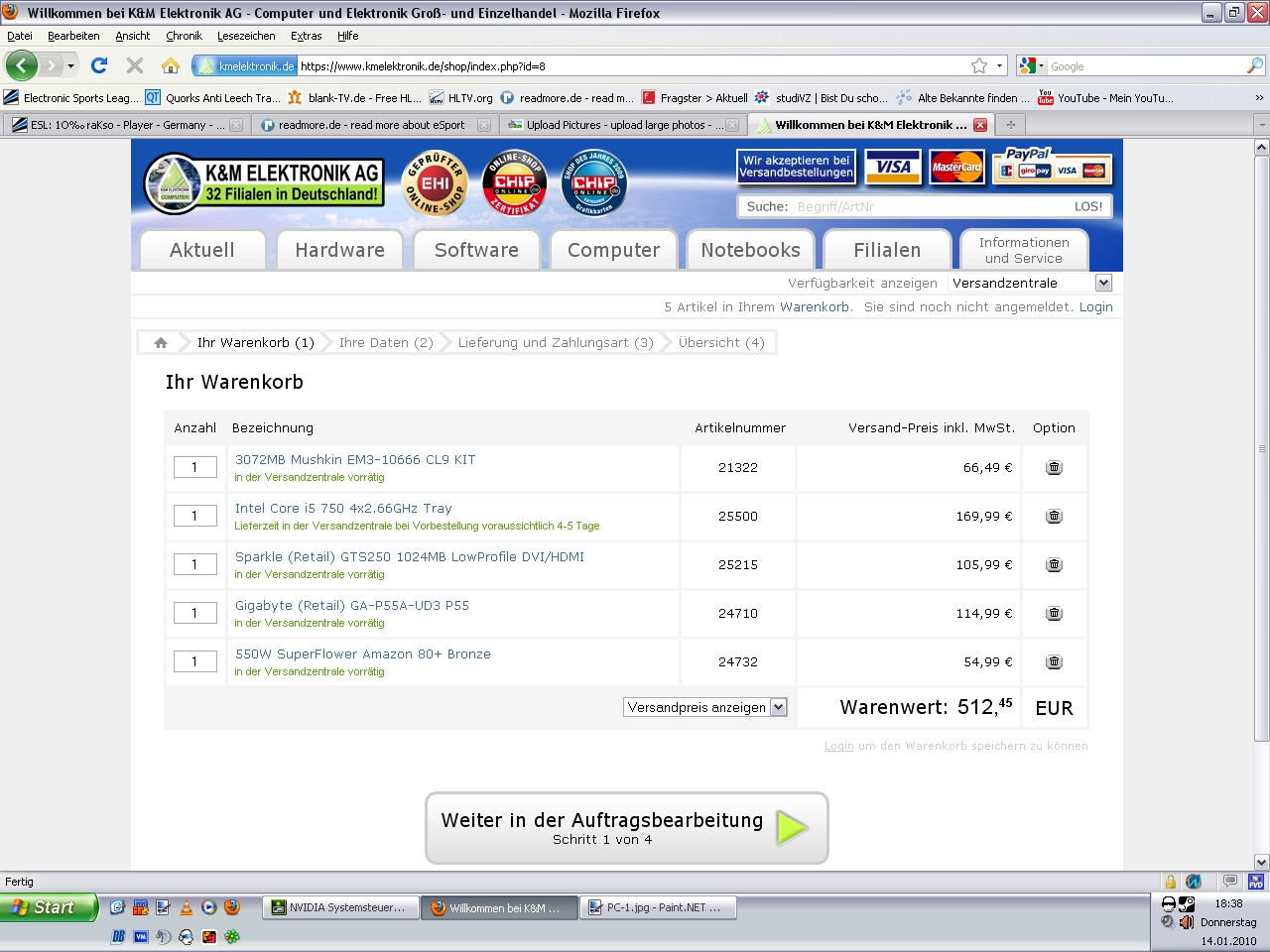Open the browser home page
This screenshot has height=952, width=1270.
pos(171,65)
